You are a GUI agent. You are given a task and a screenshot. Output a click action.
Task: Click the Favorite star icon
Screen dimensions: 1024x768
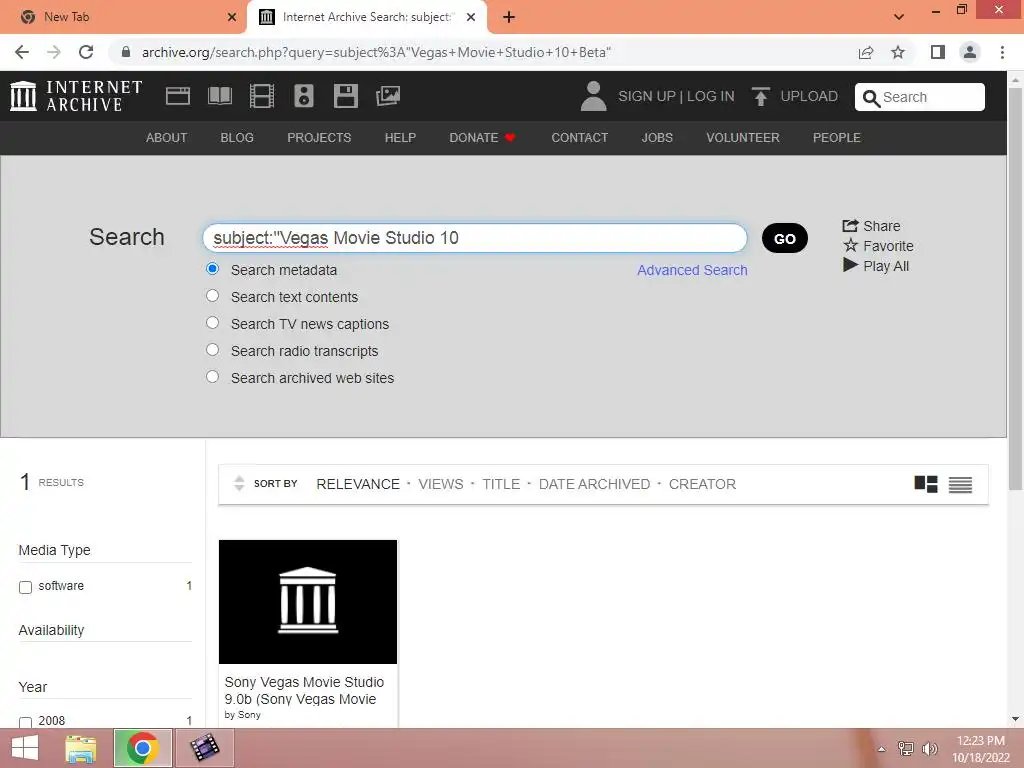tap(850, 246)
